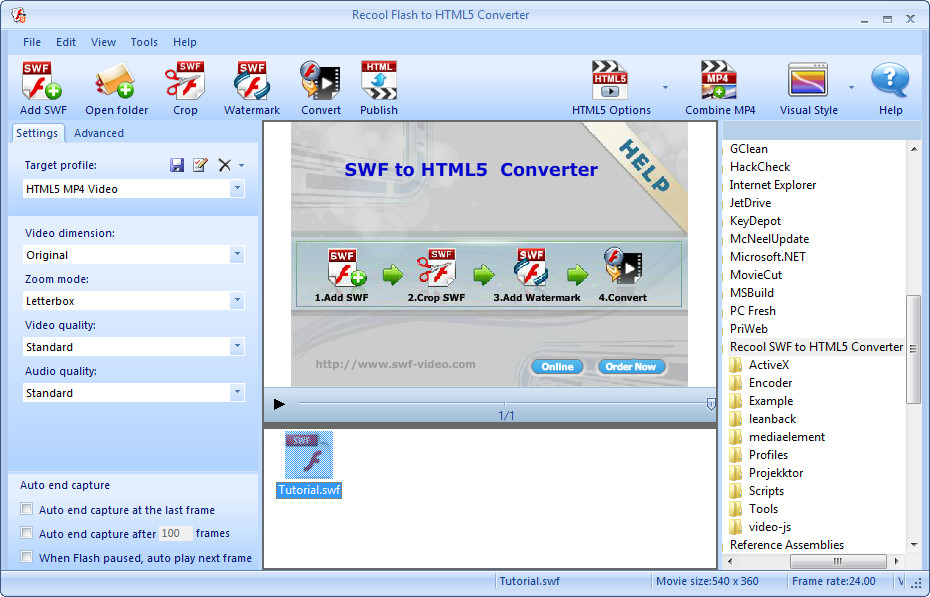This screenshot has height=597, width=930.
Task: Click the Order Now button
Action: [630, 366]
